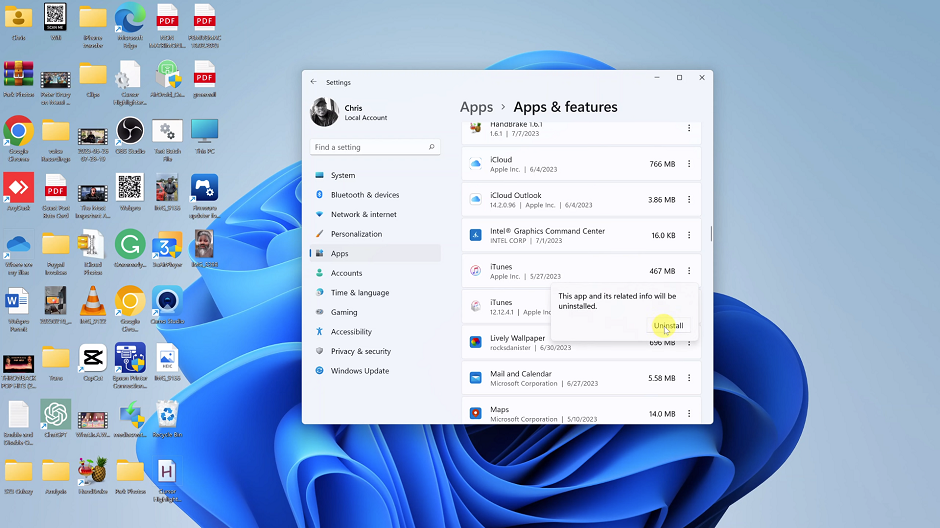
Task: Open the three-dot menu for Mail and Calendar
Action: [x=689, y=378]
